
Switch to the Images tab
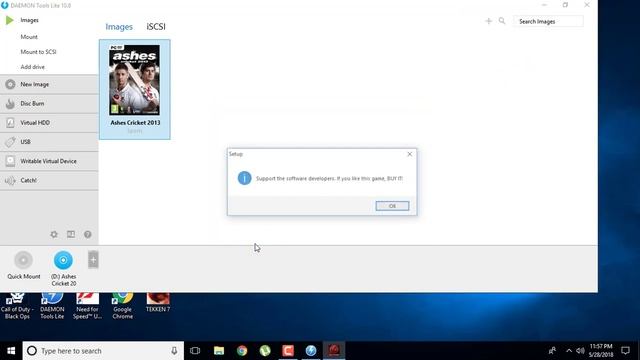pyautogui.click(x=119, y=27)
